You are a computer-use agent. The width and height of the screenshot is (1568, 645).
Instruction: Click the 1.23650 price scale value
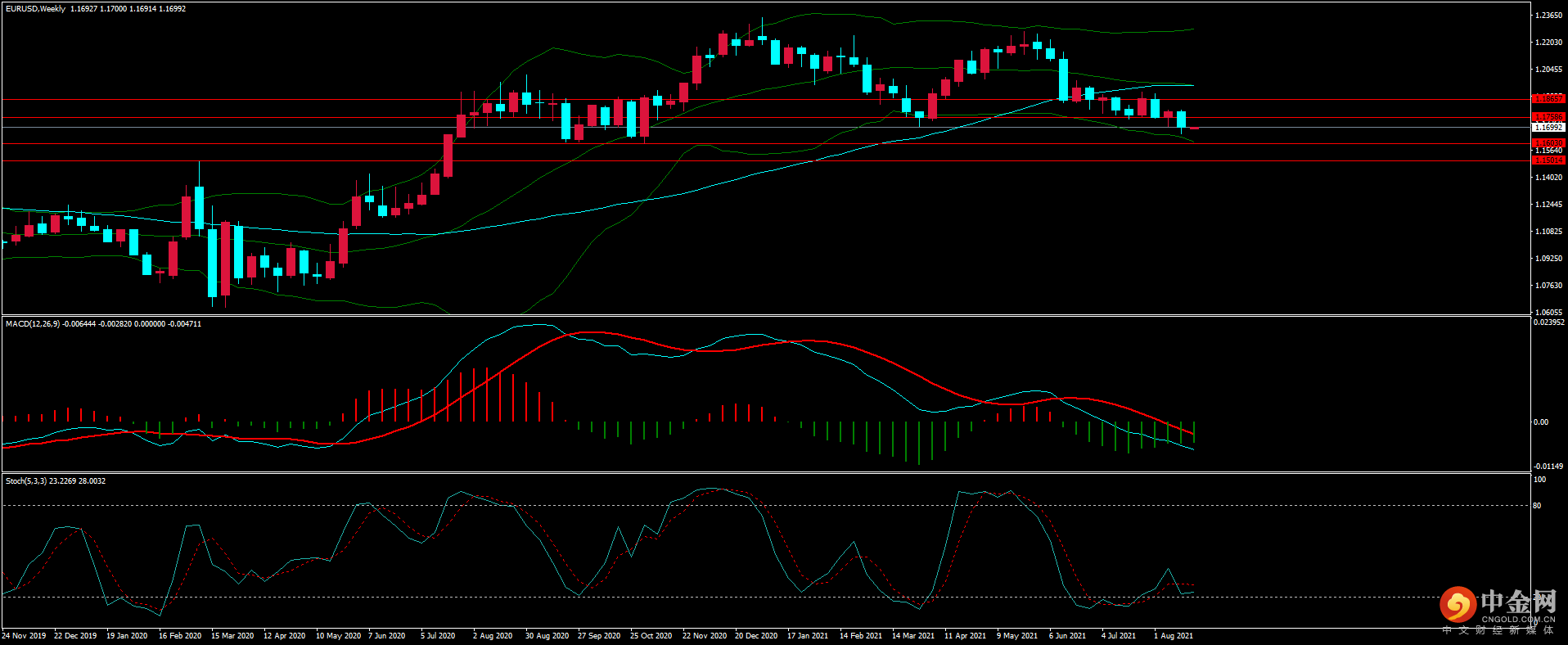pyautogui.click(x=1548, y=16)
